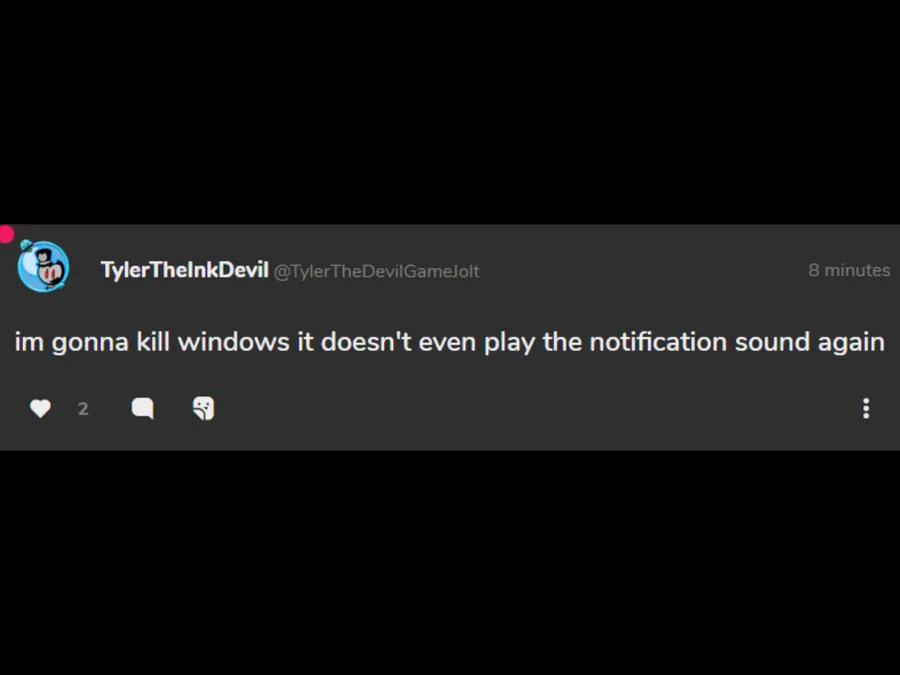Click the small teal badge on the avatar frame
The height and width of the screenshot is (675, 900).
click(x=26, y=246)
